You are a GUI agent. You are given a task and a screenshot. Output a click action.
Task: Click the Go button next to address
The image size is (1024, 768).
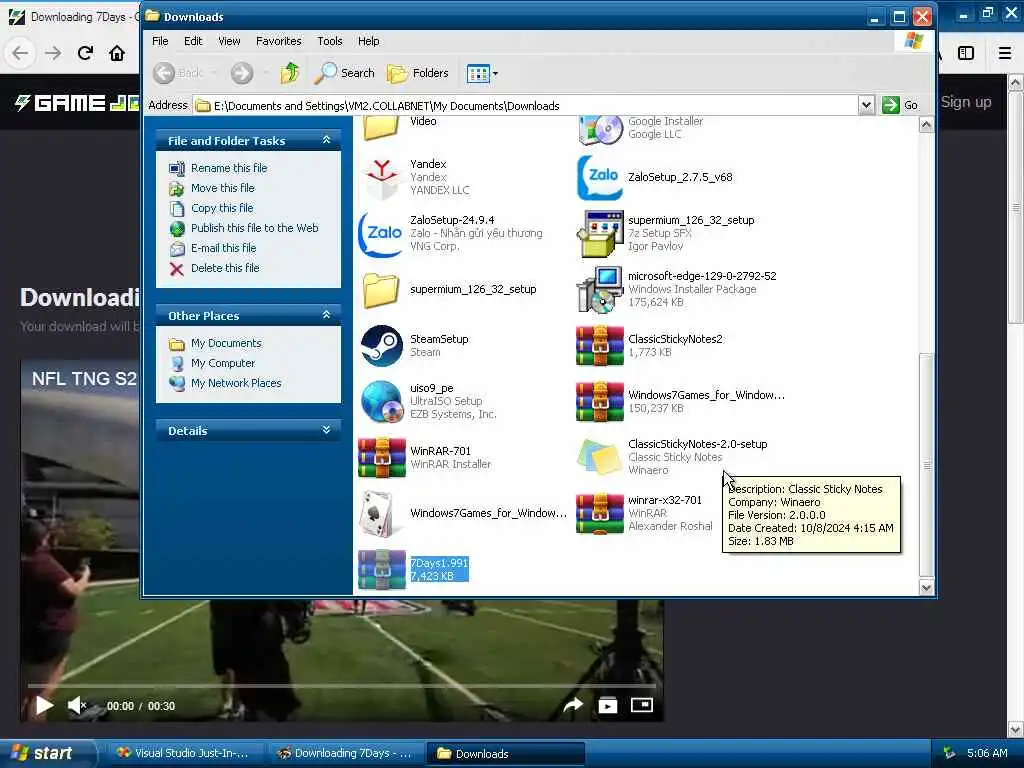tap(900, 105)
